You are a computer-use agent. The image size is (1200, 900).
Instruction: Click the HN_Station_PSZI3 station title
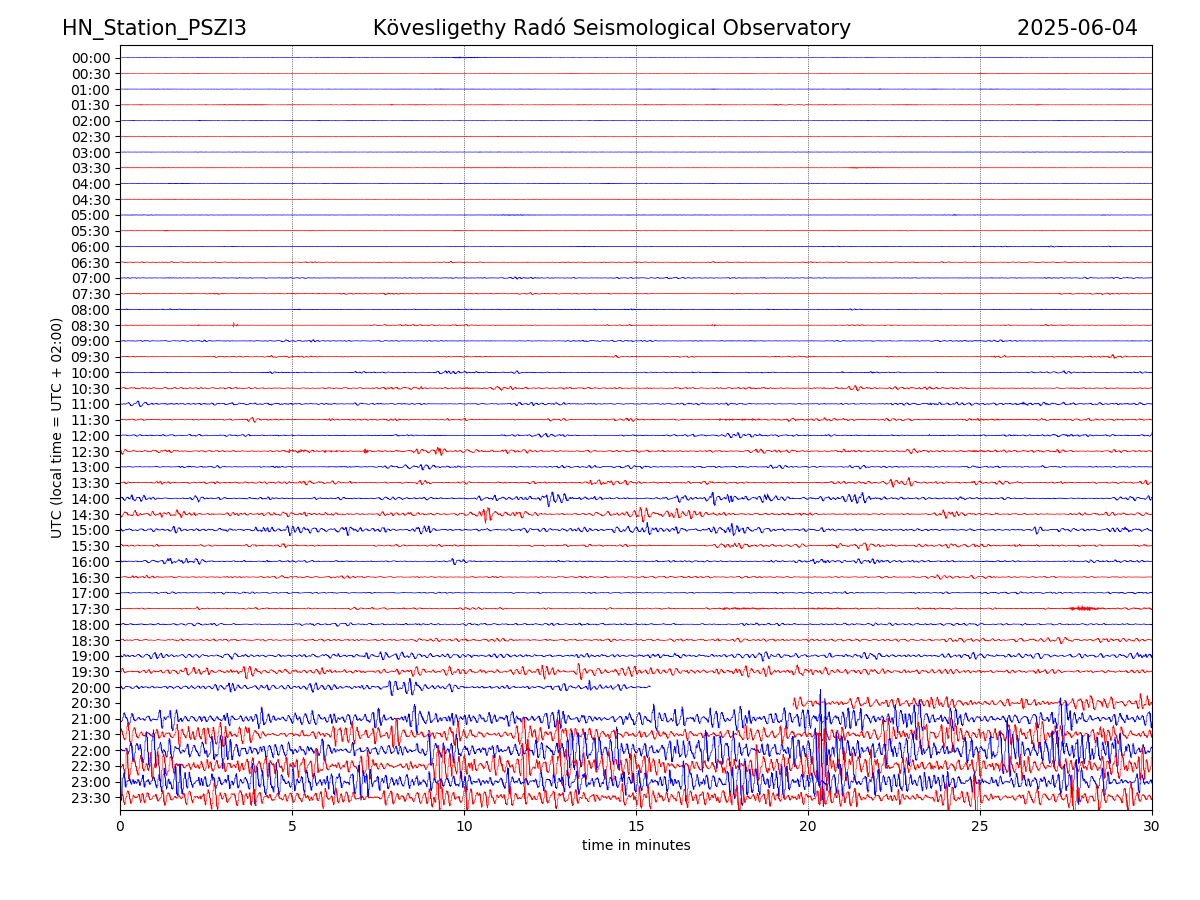154,28
